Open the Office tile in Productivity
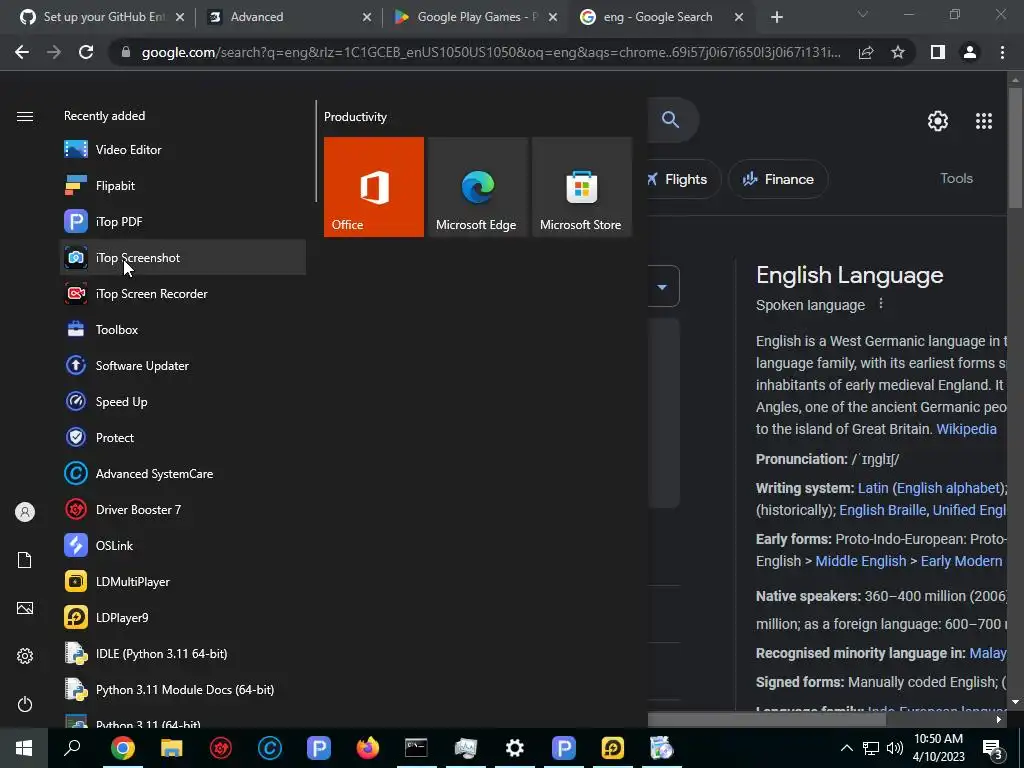The width and height of the screenshot is (1024, 768). 374,187
